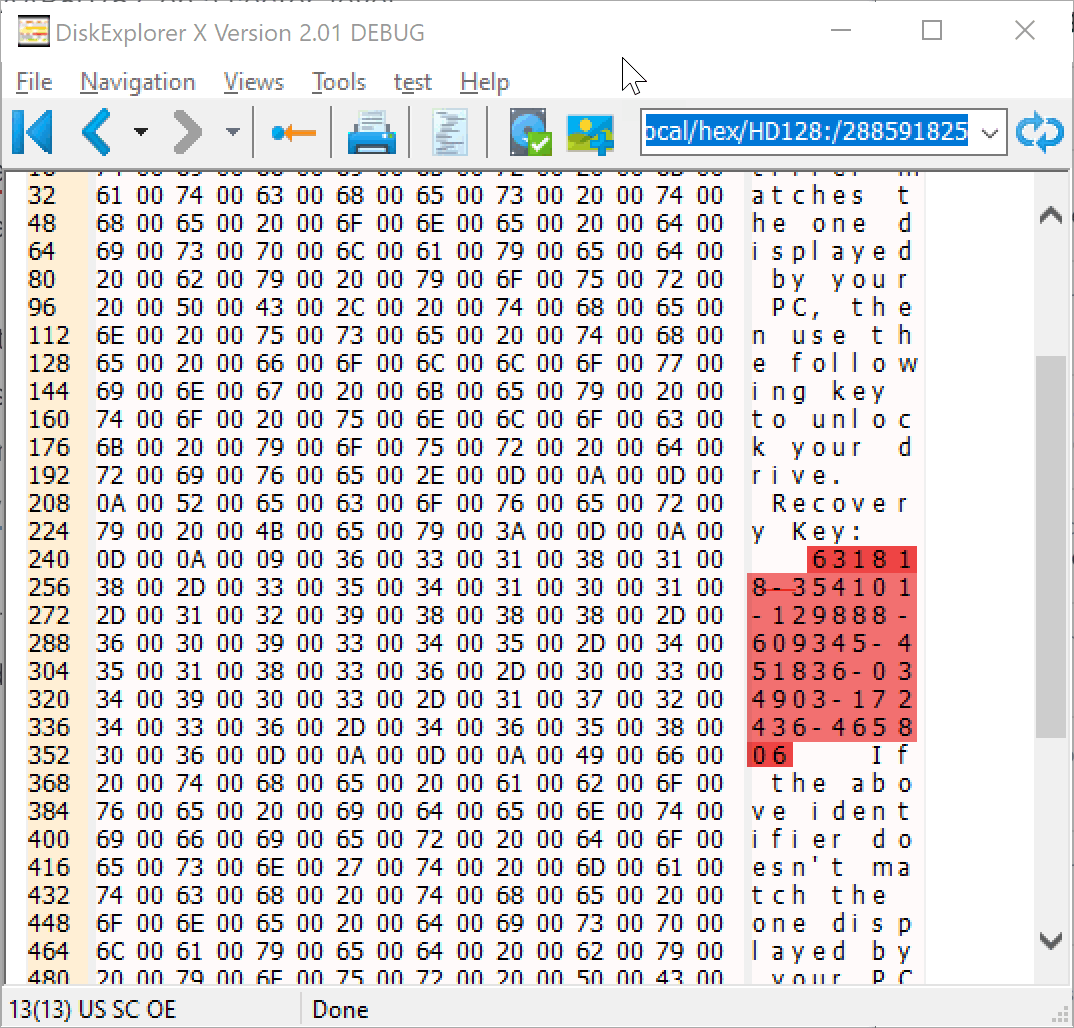Viewport: 1074px width, 1028px height.
Task: Expand the Back history dropdown arrow
Action: (141, 132)
